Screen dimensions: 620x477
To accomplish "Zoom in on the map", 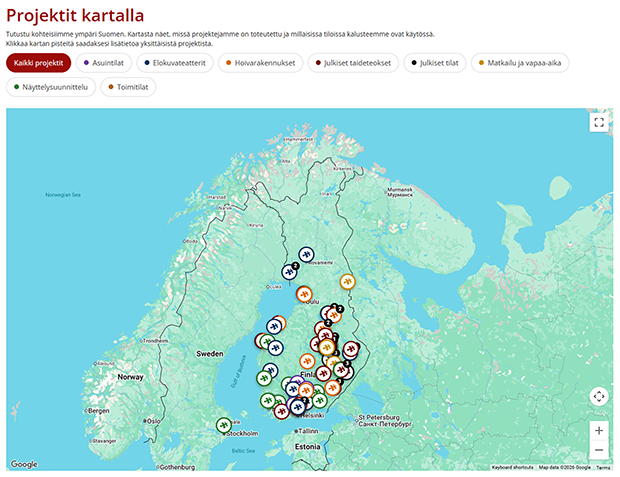I will point(599,430).
